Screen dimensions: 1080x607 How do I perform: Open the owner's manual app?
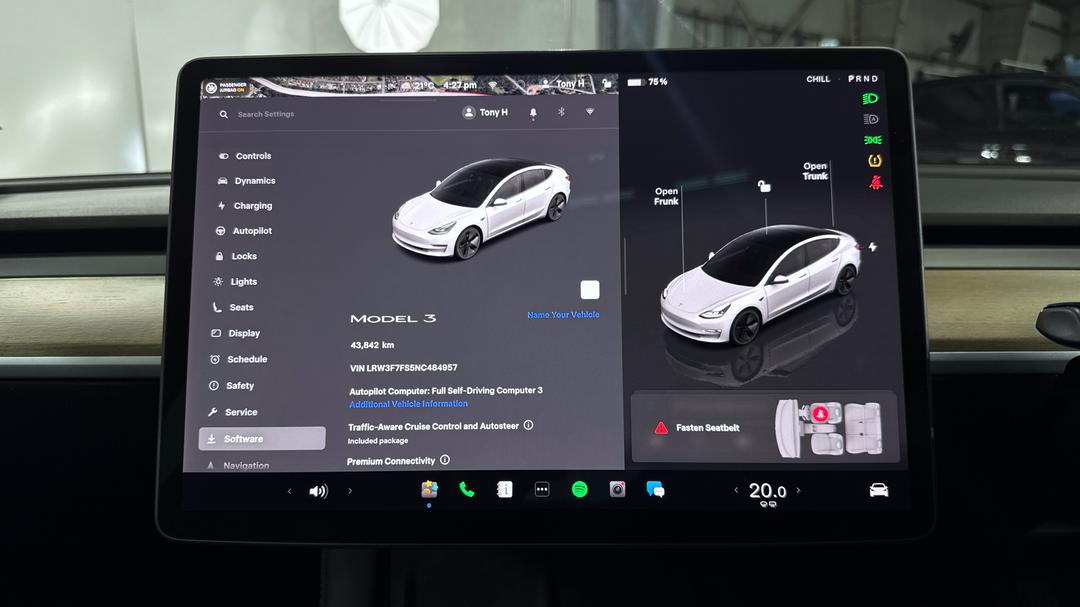pos(504,489)
